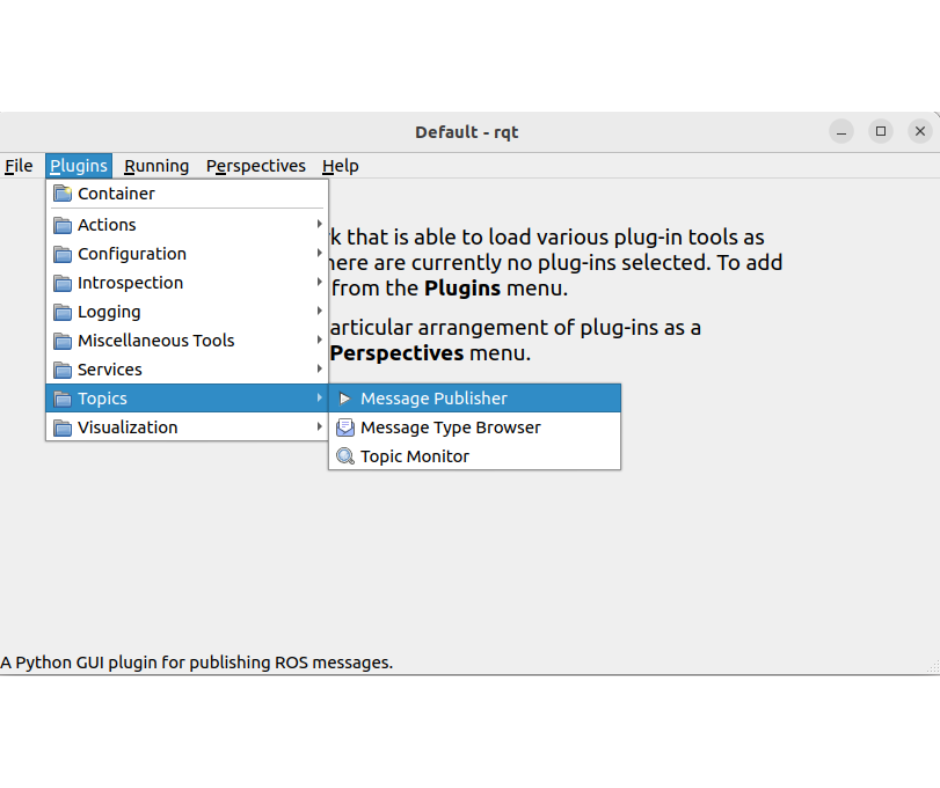Expand the Services submenu arrow
Screen dimensions: 940x788
coord(319,369)
